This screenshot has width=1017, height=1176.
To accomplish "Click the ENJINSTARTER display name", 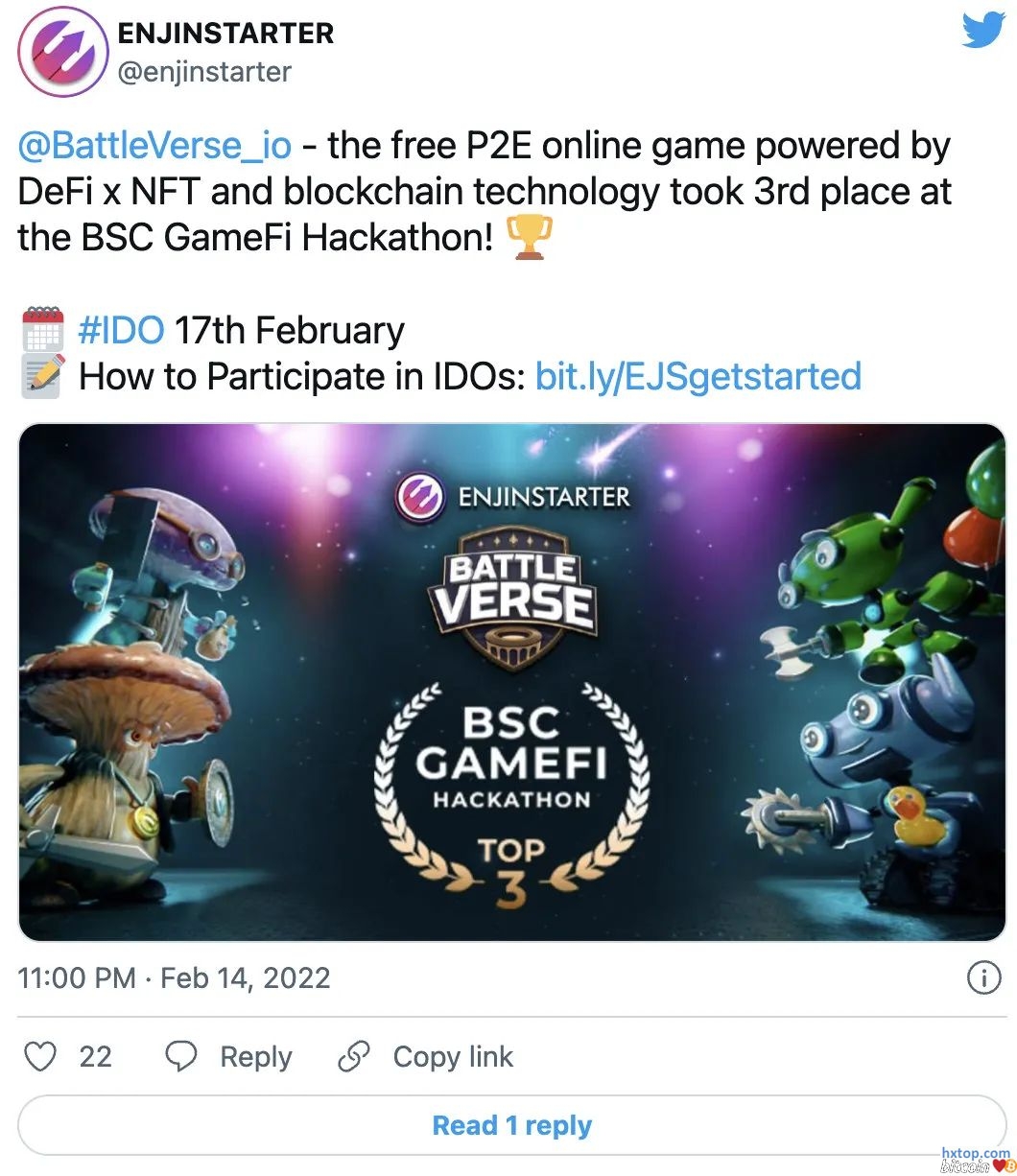I will pos(225,33).
